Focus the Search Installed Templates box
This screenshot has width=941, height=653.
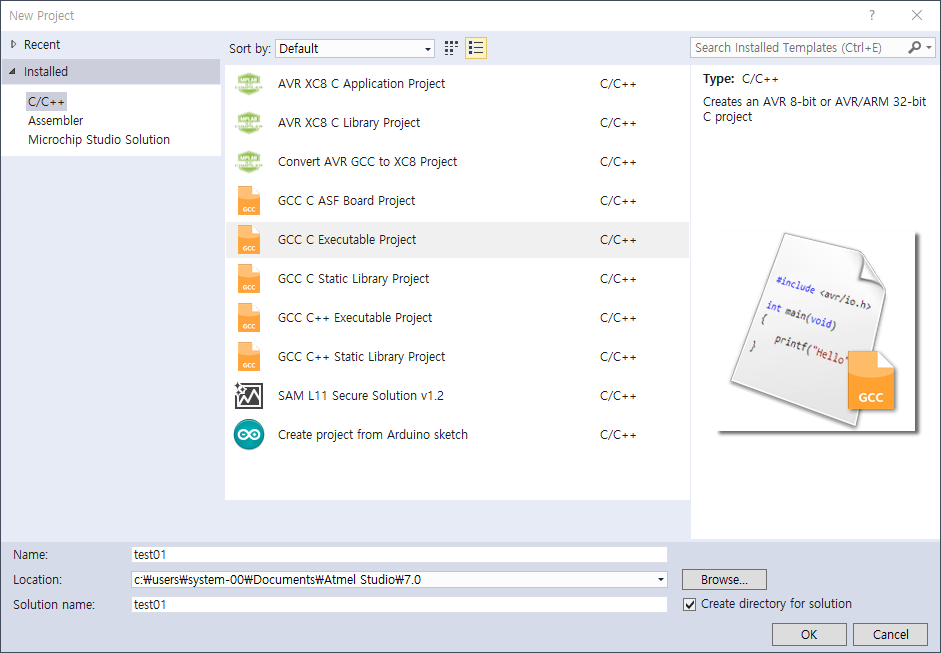[799, 47]
